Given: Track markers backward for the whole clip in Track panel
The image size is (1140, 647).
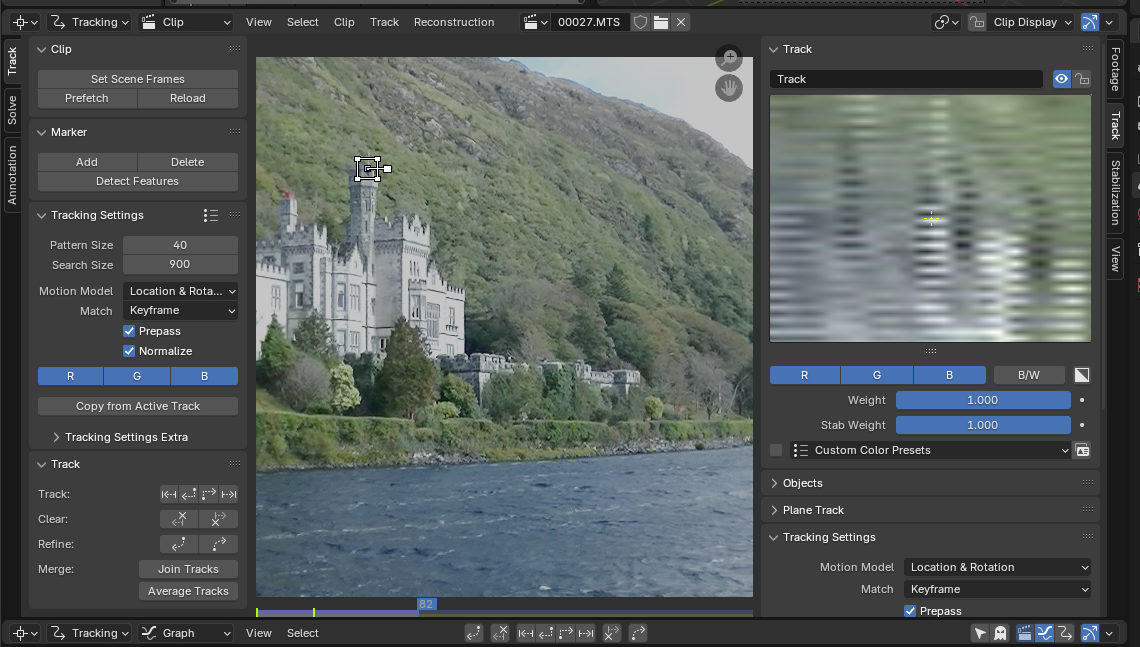Looking at the screenshot, I should (x=169, y=494).
